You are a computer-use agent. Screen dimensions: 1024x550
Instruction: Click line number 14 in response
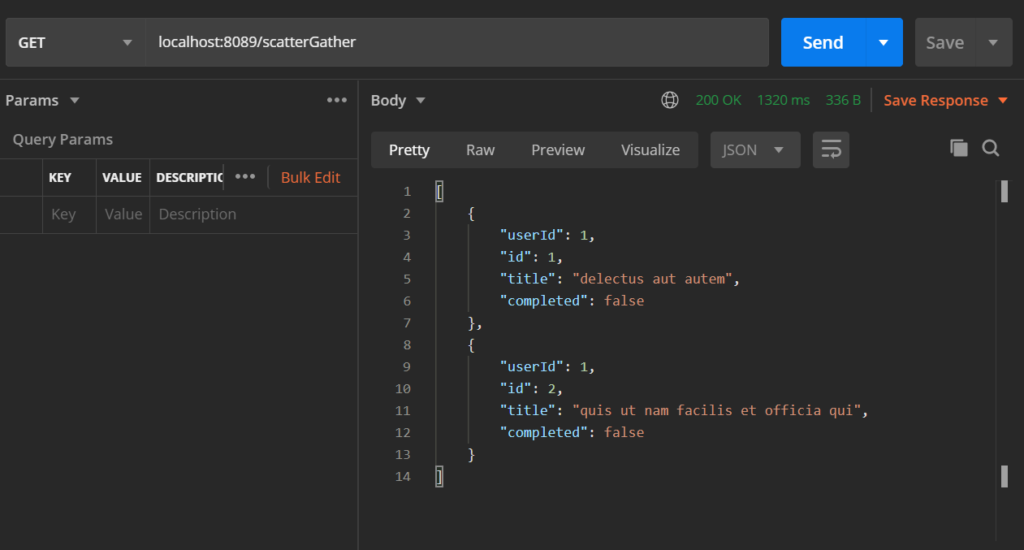tap(403, 476)
